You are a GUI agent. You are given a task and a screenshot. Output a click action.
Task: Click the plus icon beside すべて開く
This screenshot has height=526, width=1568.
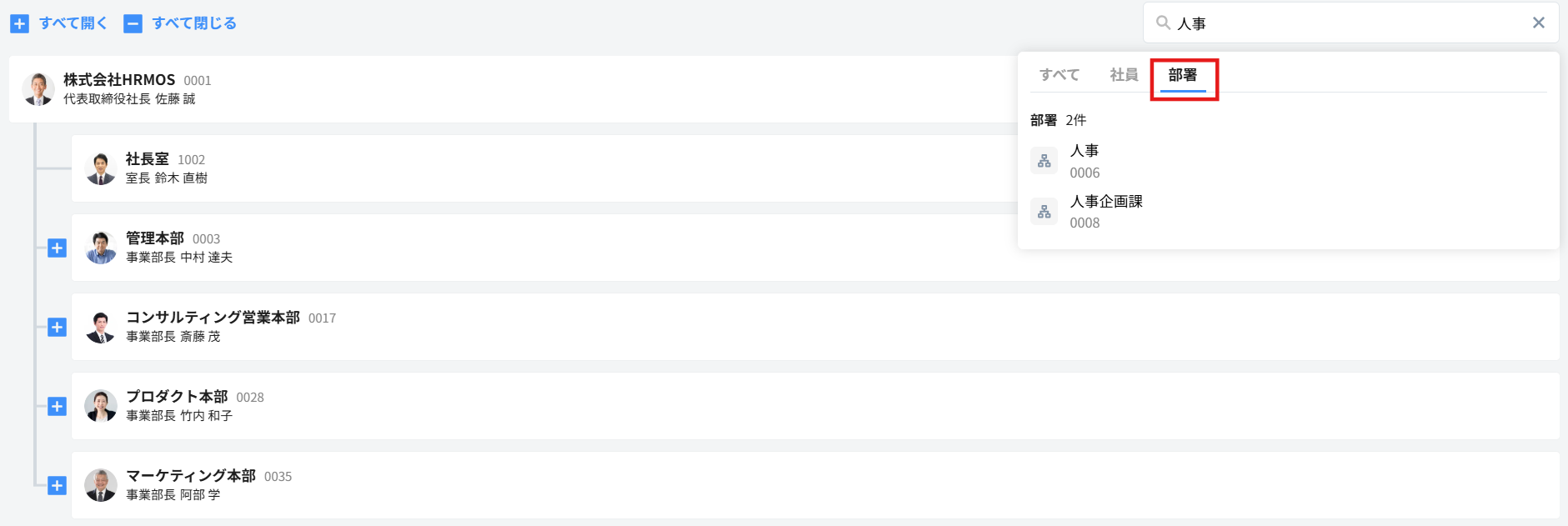click(x=20, y=23)
